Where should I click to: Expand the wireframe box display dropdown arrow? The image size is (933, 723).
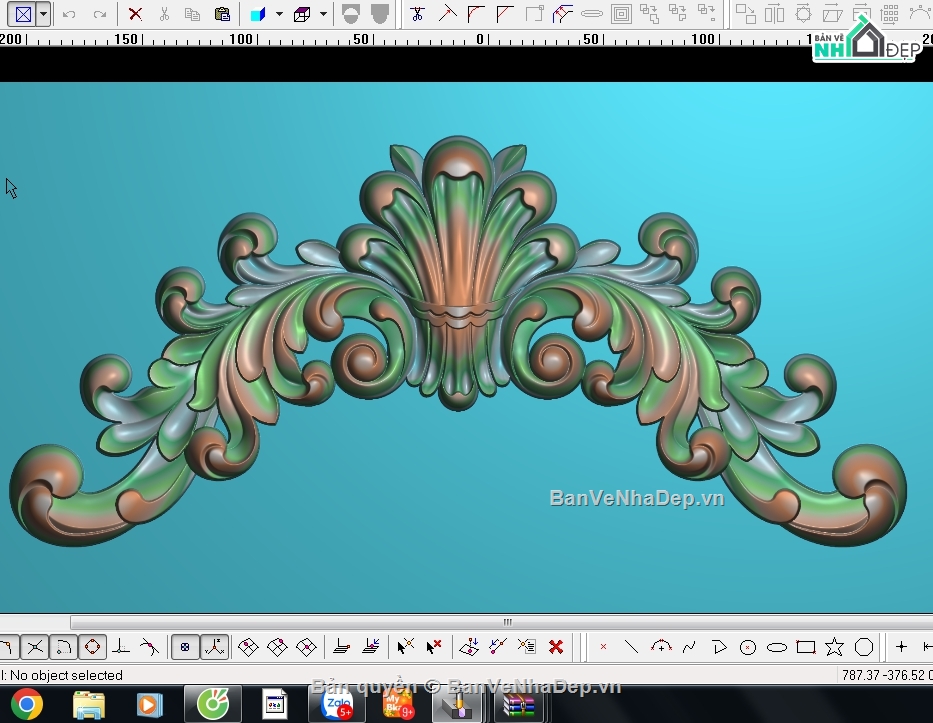coord(323,14)
